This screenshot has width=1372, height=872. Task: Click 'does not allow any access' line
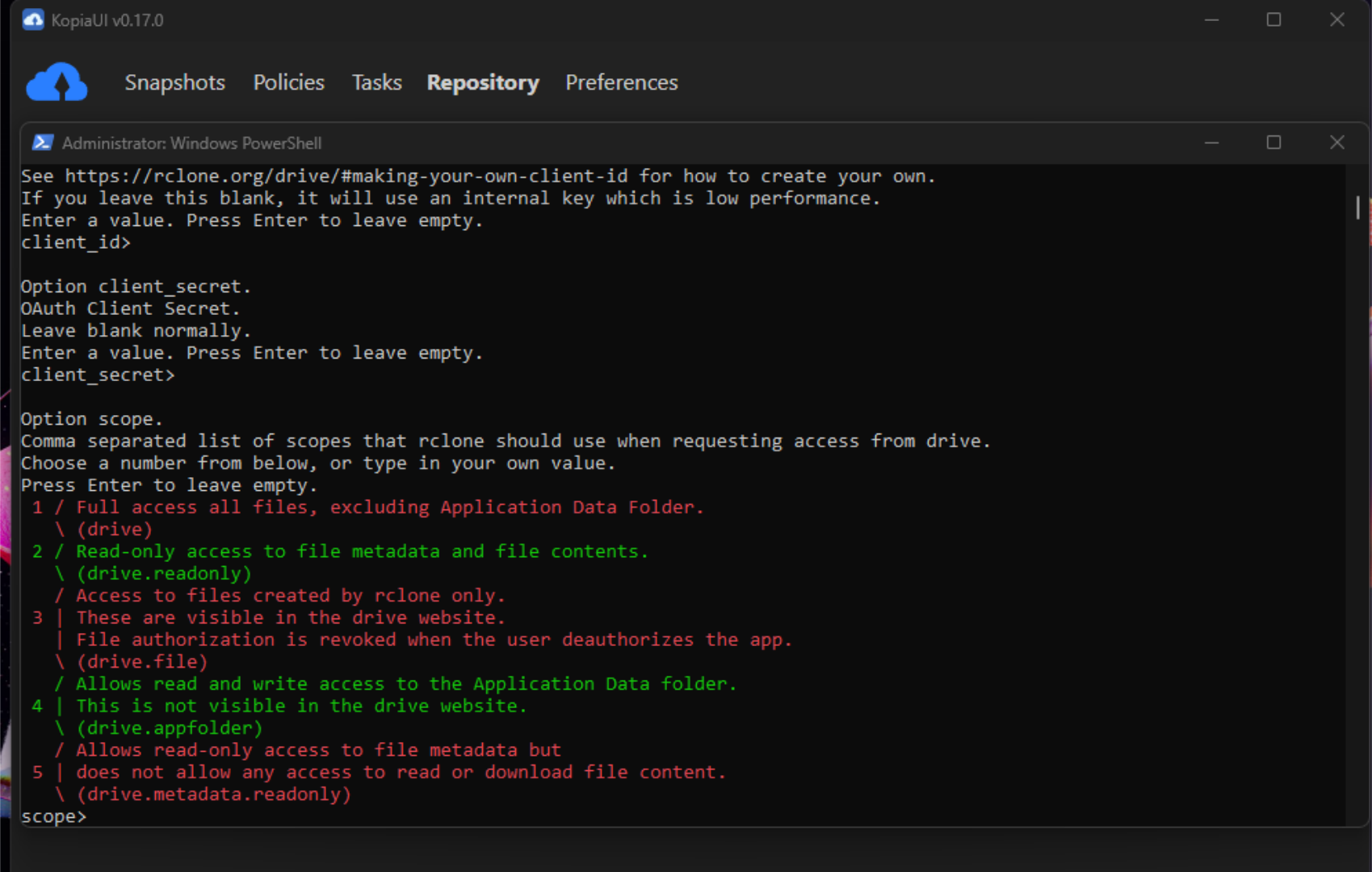tap(401, 772)
